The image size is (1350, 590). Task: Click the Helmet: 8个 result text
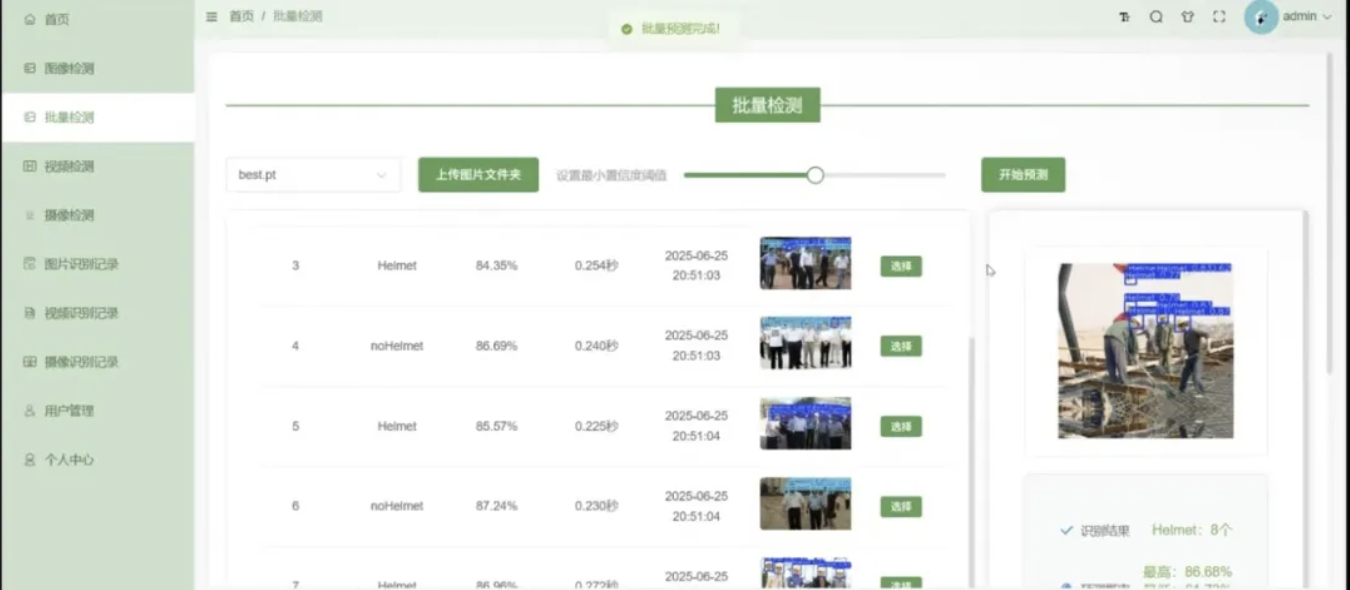pos(1192,530)
